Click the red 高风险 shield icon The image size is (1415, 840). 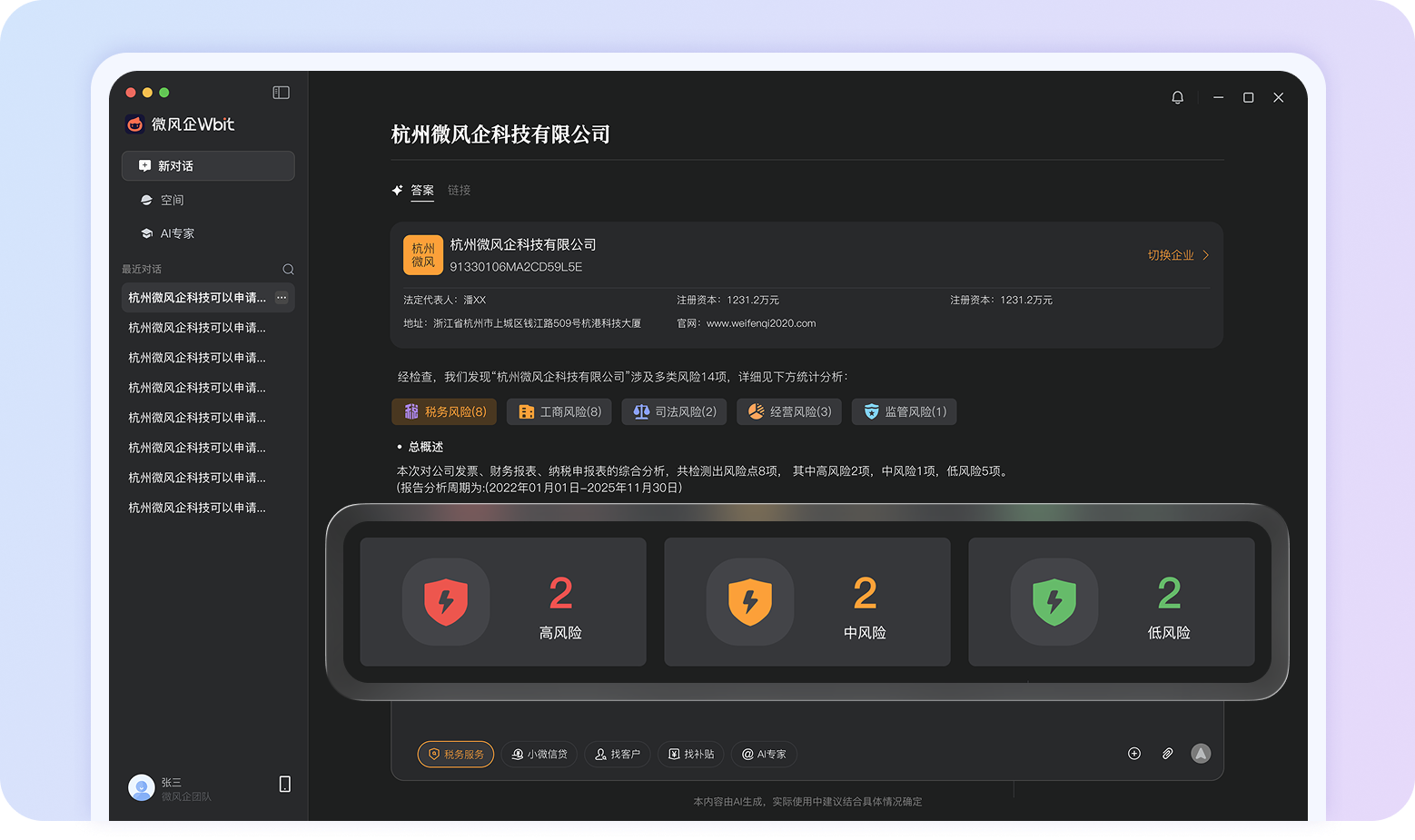446,601
